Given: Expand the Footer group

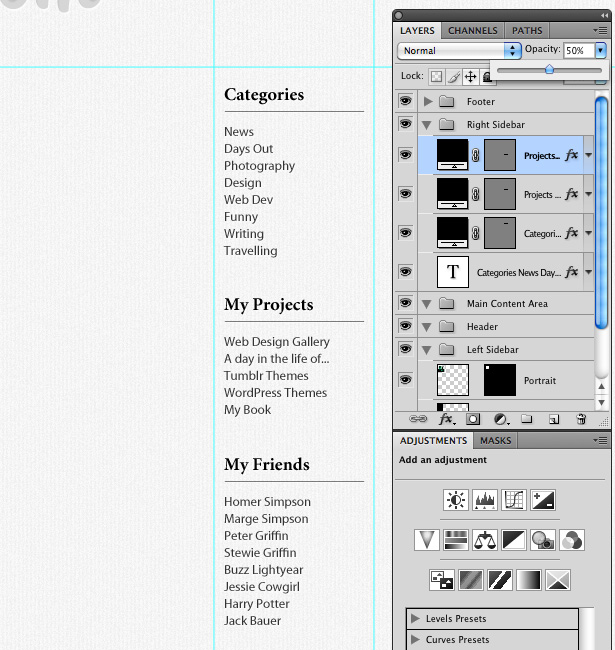Looking at the screenshot, I should click(428, 102).
